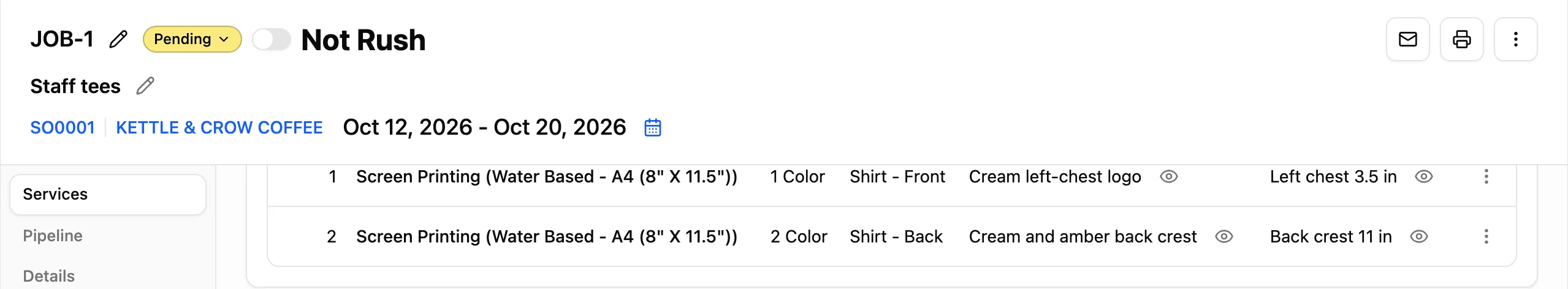Edit the Staff tees title pencil icon
1568x289 pixels.
(x=145, y=86)
